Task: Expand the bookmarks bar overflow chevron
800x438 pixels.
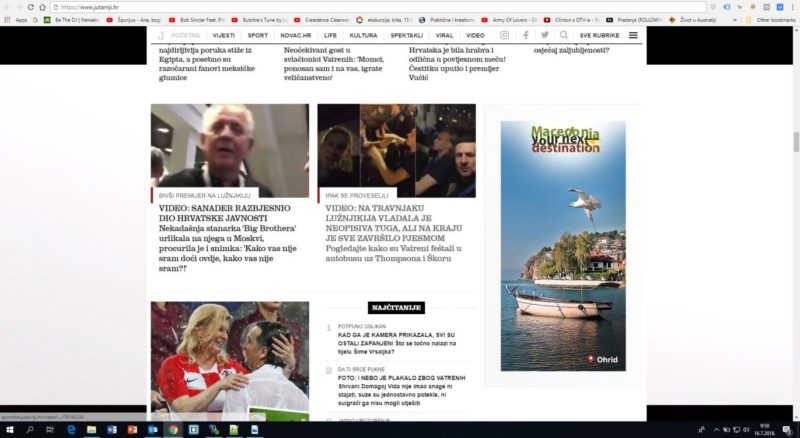Action: [735, 20]
